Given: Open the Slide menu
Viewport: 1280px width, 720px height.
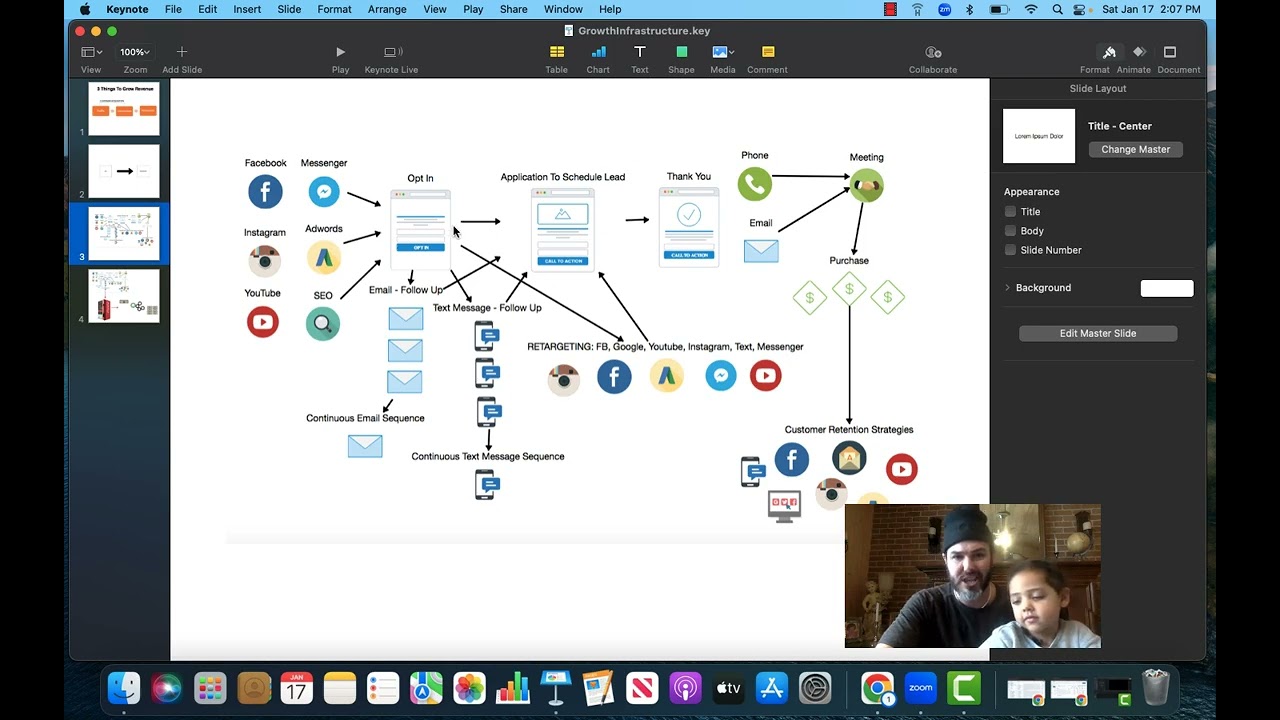Looking at the screenshot, I should click(289, 9).
